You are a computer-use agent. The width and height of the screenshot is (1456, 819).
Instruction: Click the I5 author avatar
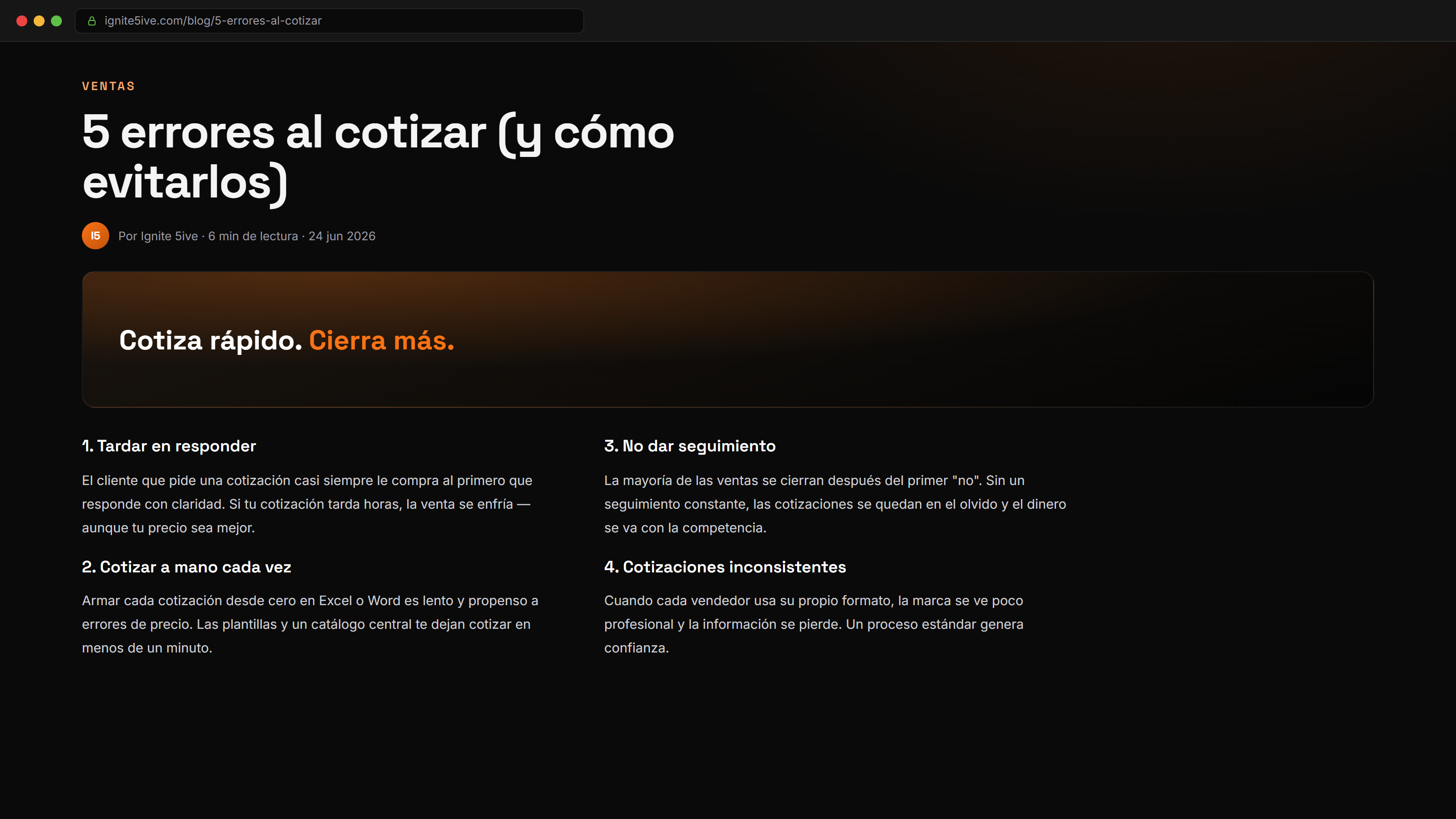(96, 236)
